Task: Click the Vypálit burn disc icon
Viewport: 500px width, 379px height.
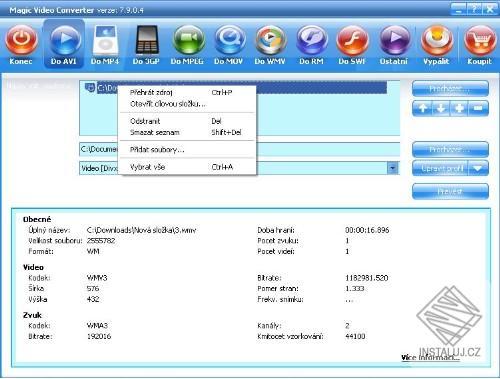Action: 436,41
